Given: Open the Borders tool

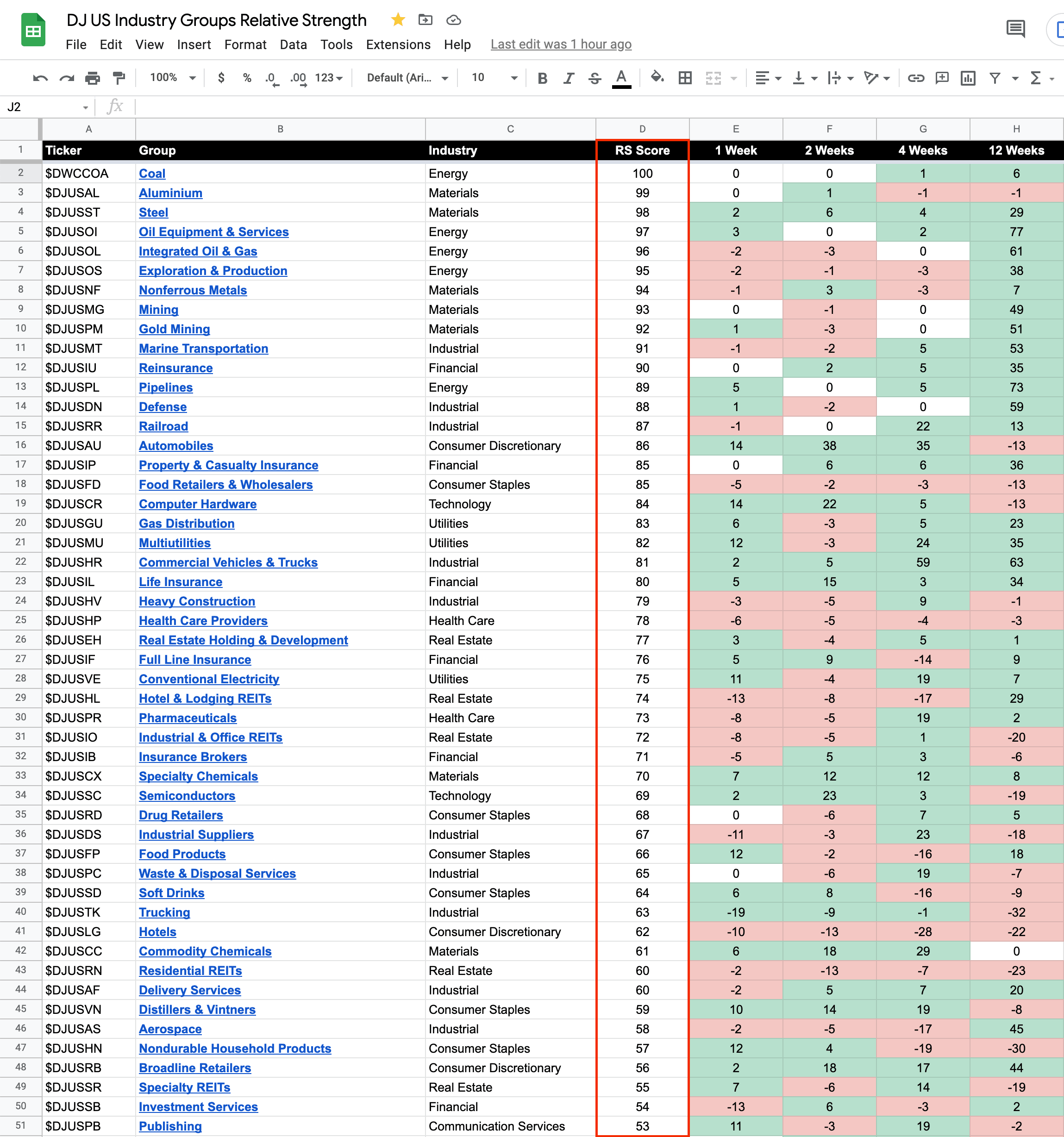Looking at the screenshot, I should pyautogui.click(x=685, y=78).
